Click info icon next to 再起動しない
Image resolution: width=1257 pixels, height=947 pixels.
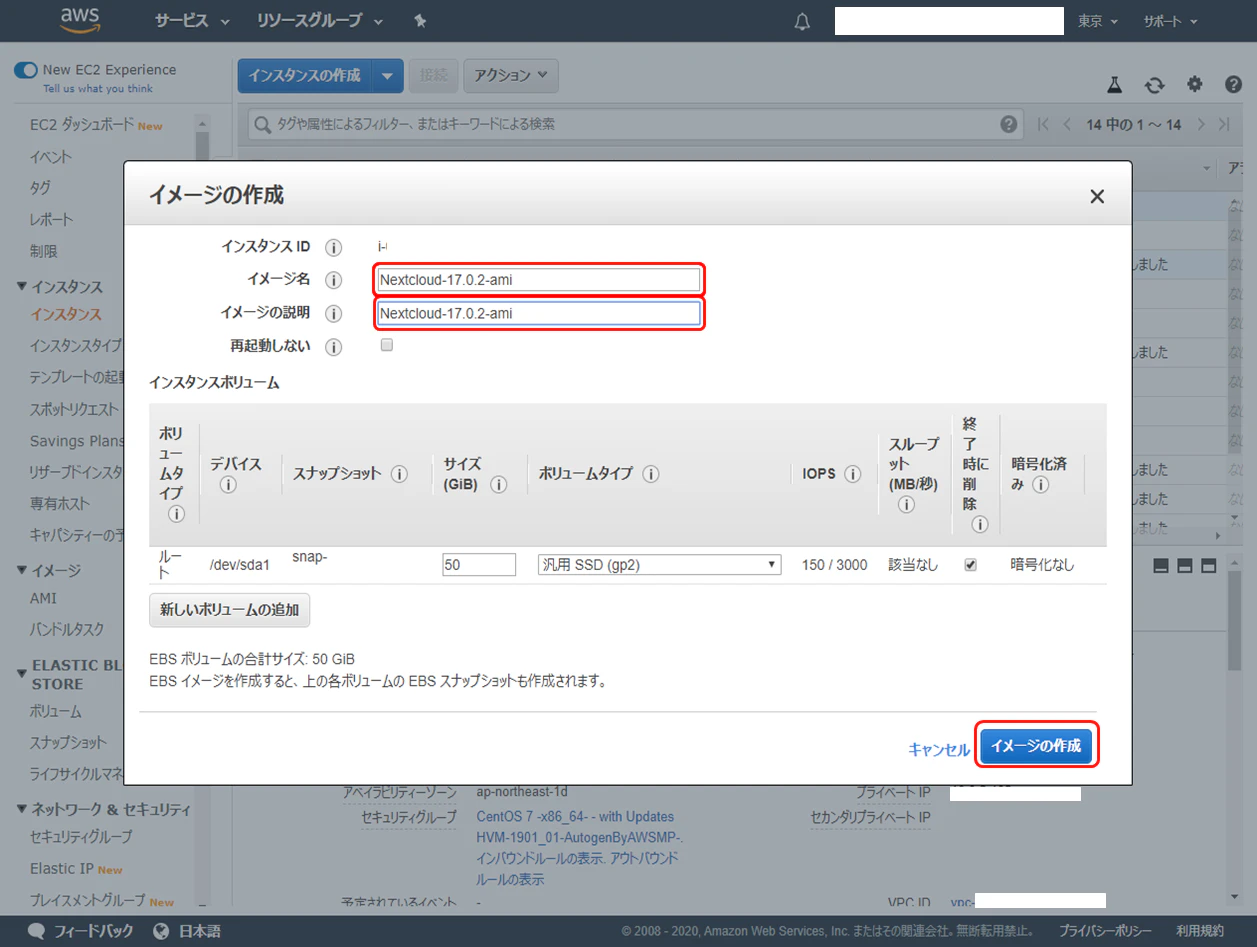[x=334, y=347]
